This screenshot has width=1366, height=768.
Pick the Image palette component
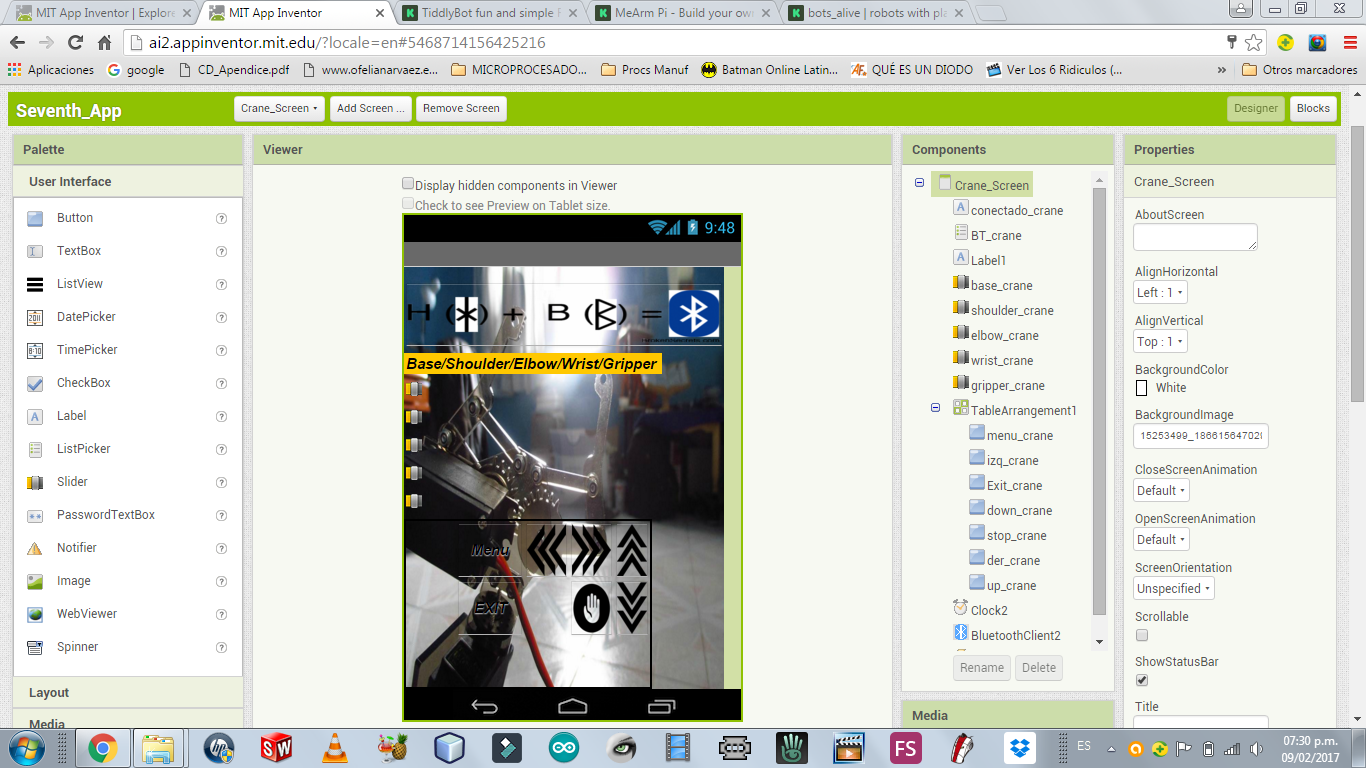[x=74, y=581]
